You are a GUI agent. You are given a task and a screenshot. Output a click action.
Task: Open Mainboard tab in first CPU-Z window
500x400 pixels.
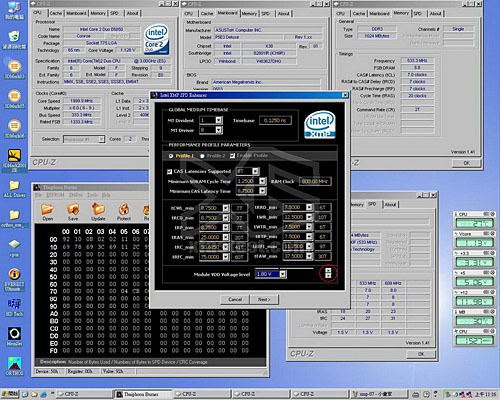click(x=76, y=13)
